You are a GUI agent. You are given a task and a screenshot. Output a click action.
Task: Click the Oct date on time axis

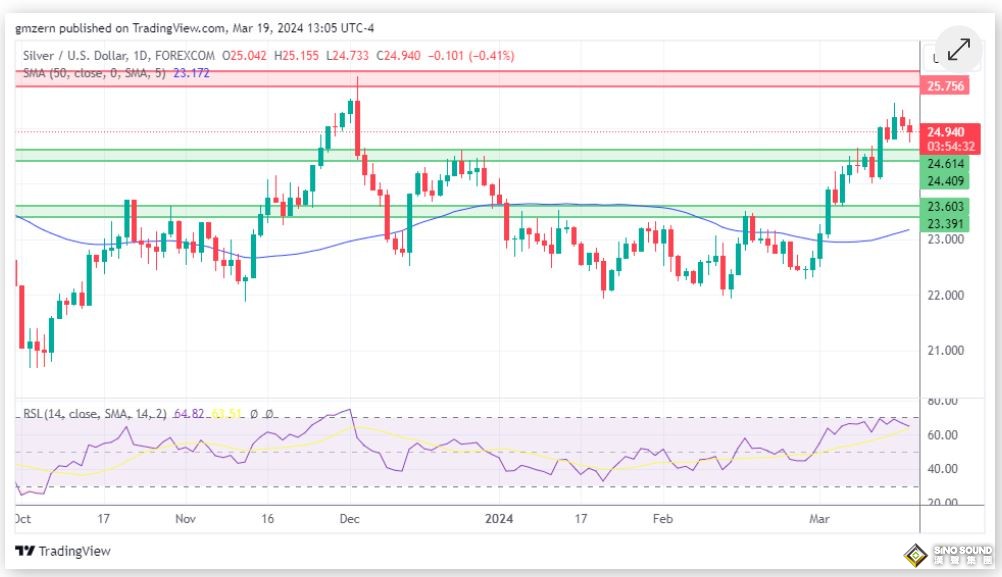(22, 520)
